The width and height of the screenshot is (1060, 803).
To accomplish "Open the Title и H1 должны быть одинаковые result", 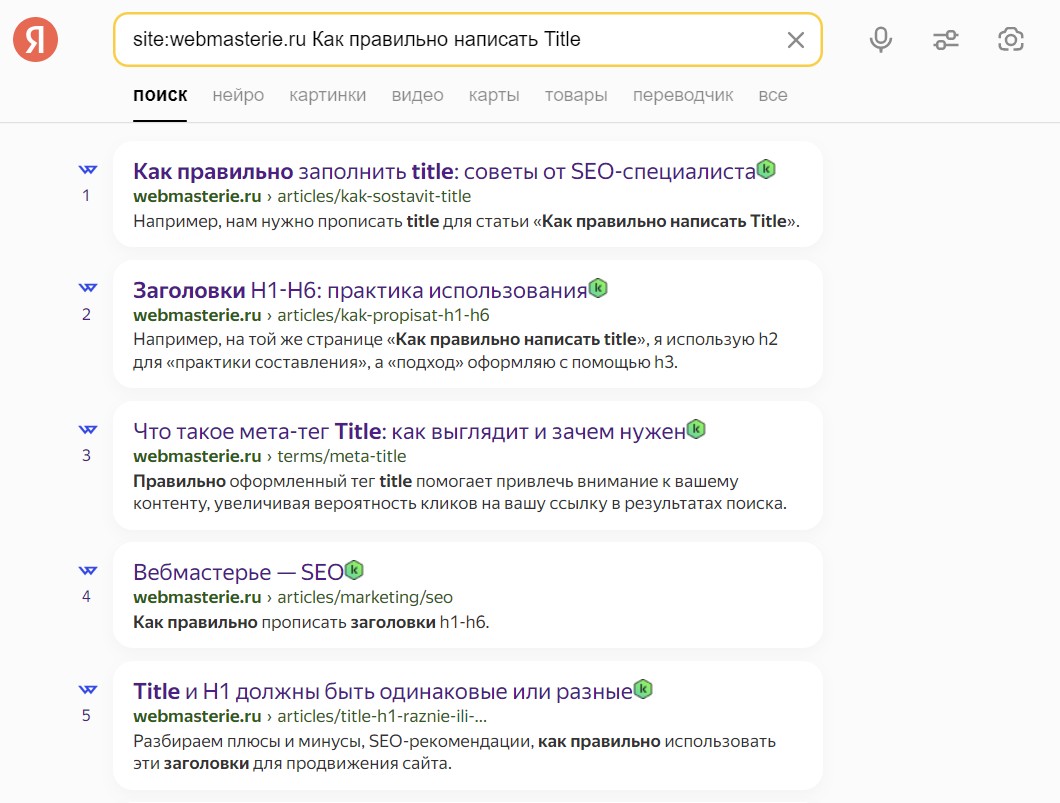I will pyautogui.click(x=382, y=691).
